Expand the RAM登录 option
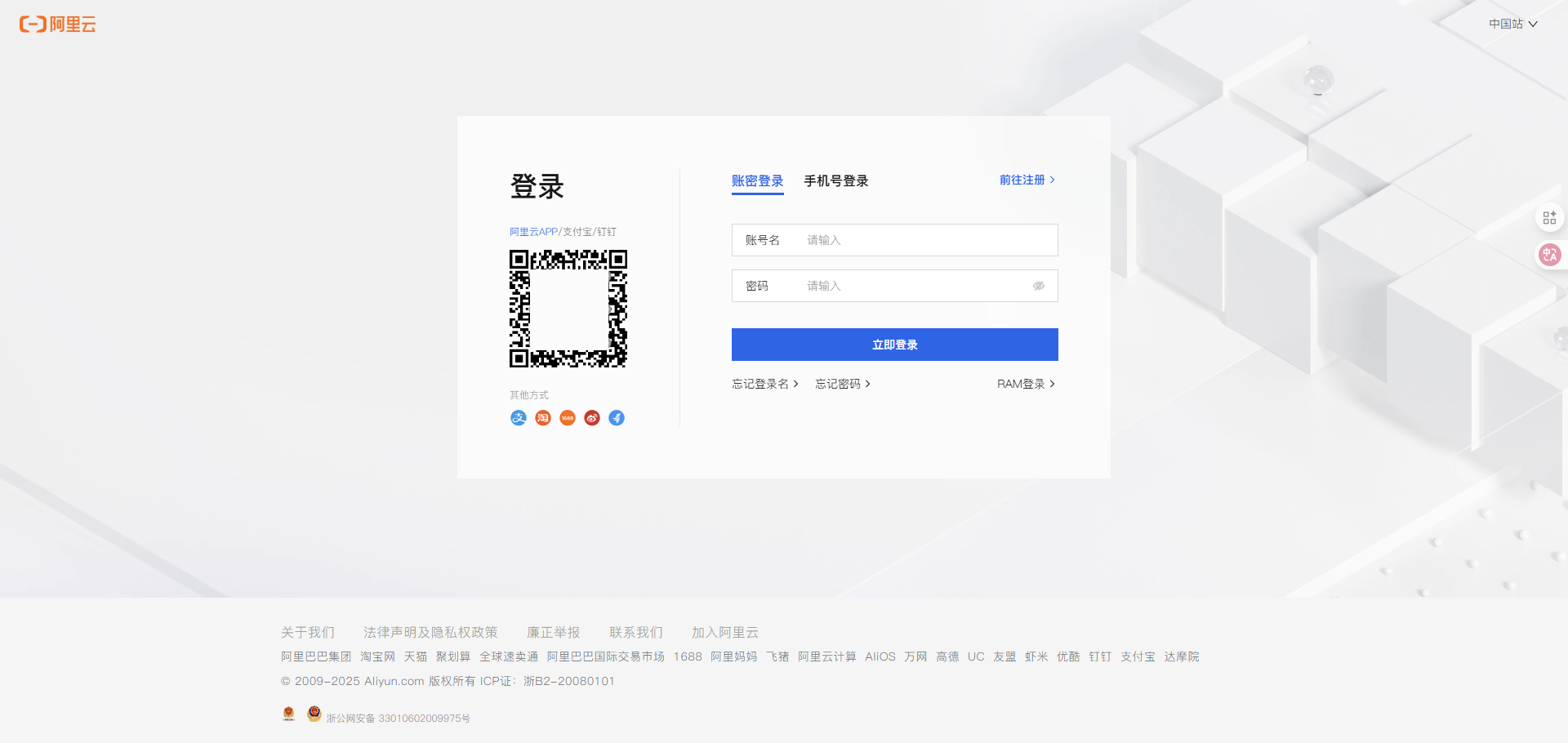The height and width of the screenshot is (743, 1568). click(1026, 384)
